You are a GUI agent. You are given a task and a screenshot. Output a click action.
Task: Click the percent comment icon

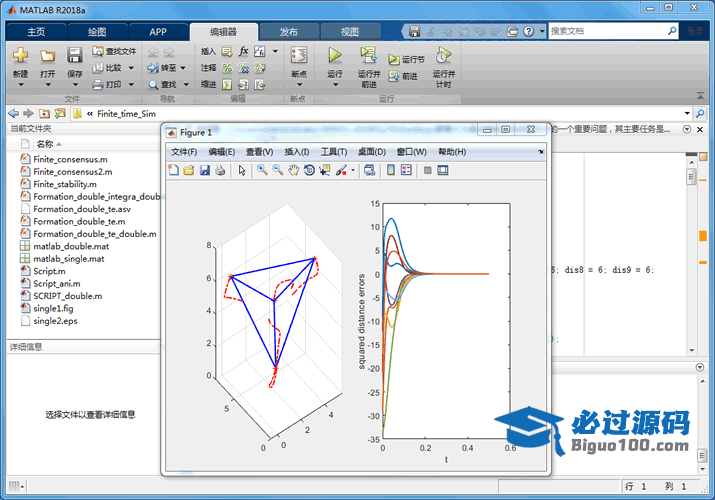(x=227, y=68)
